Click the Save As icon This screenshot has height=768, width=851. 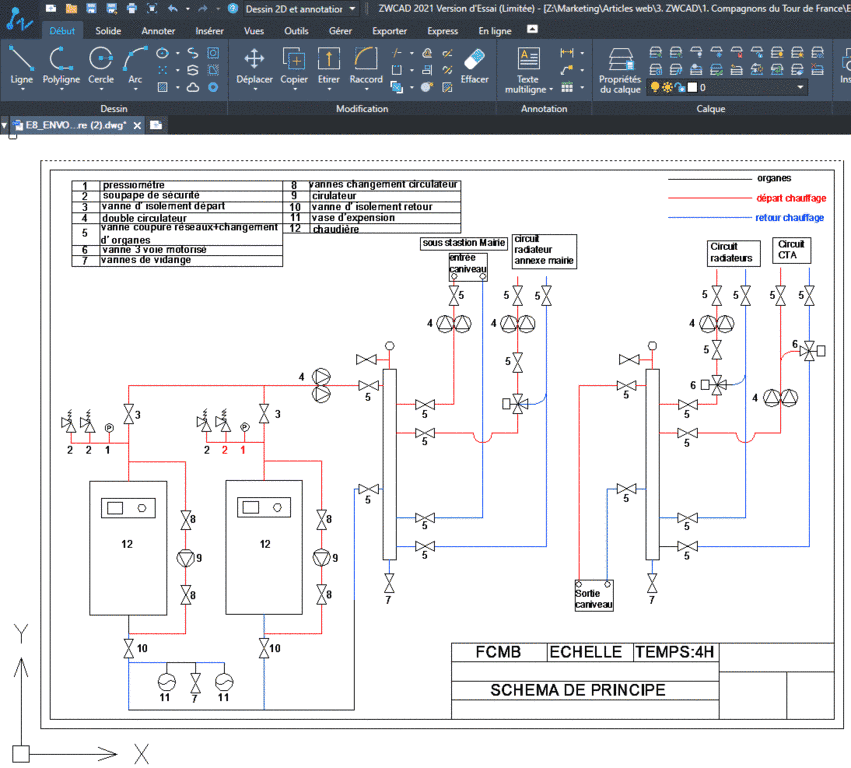point(112,8)
